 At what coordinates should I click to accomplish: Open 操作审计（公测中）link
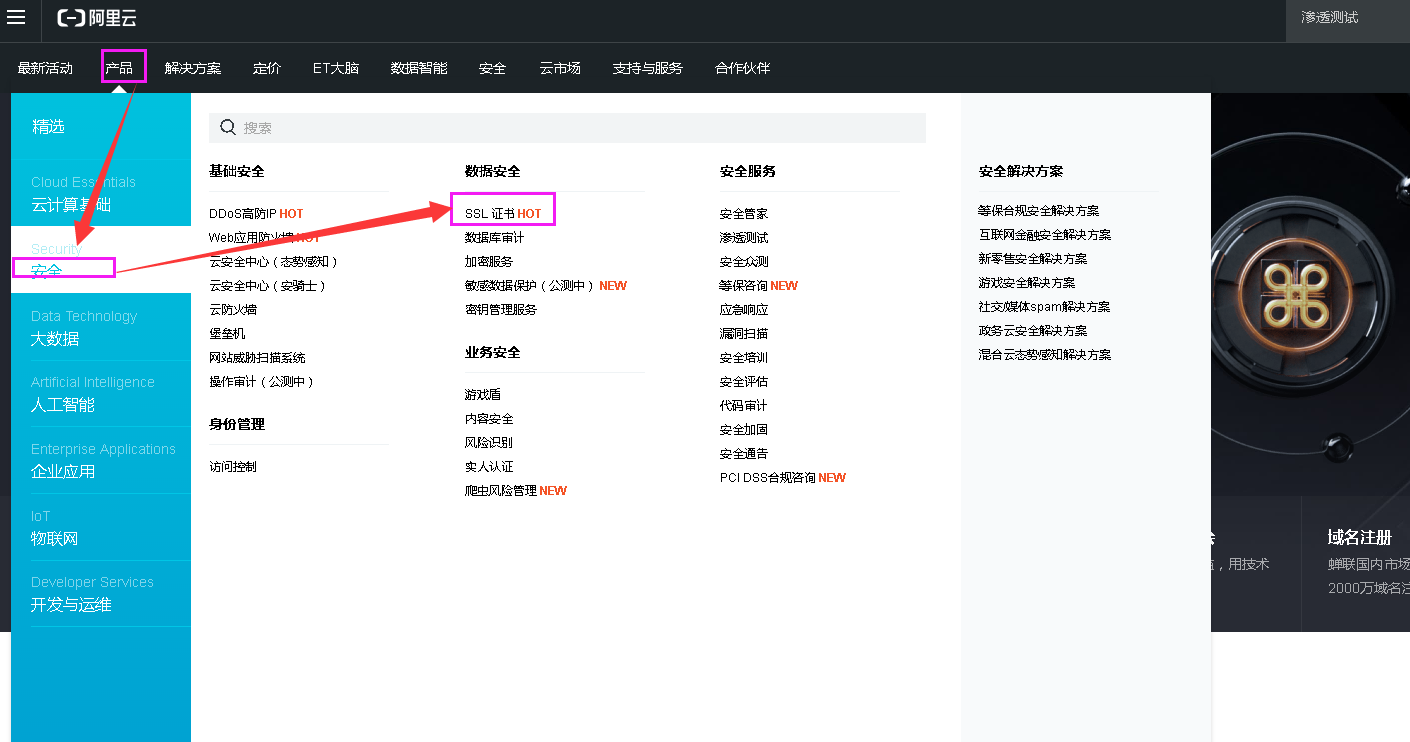point(262,382)
